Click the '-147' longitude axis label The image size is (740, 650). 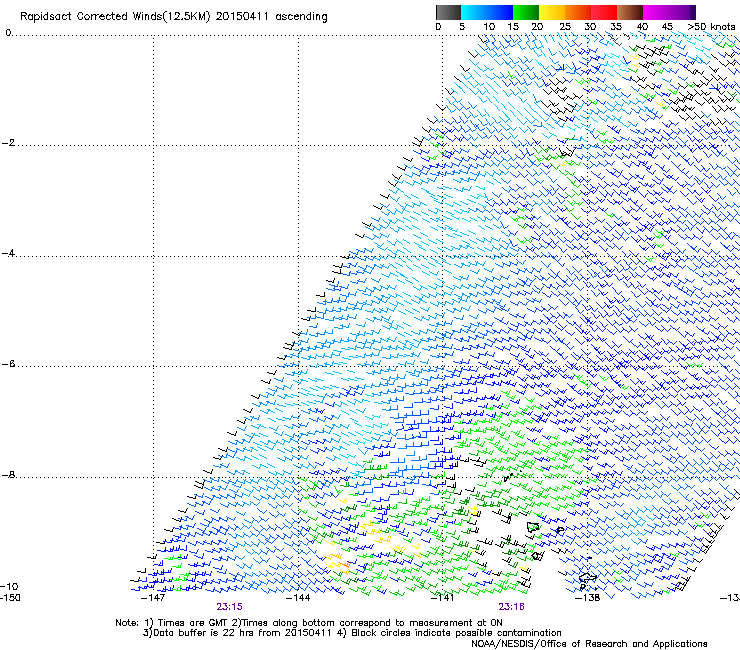point(153,598)
